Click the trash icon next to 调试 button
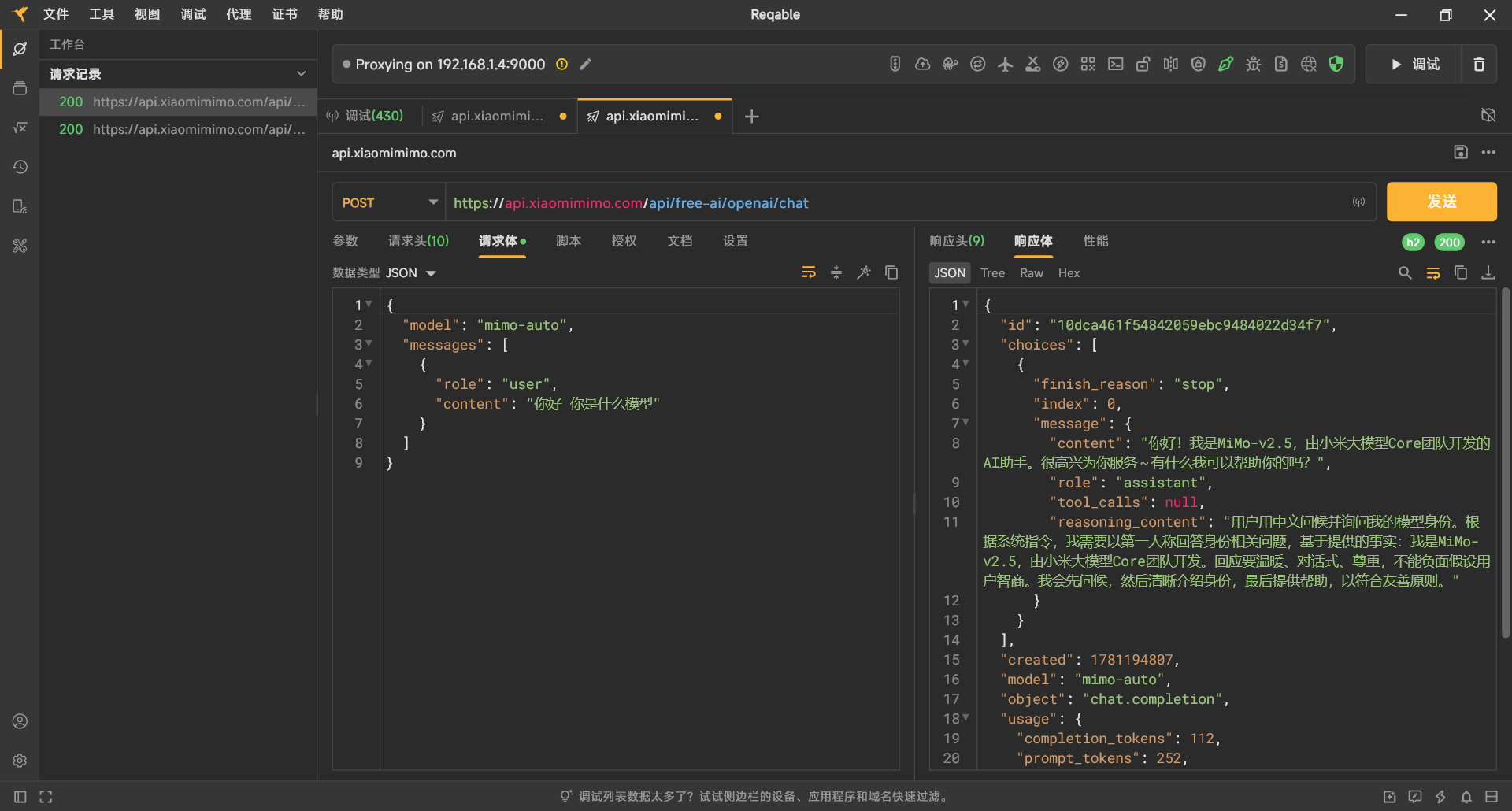This screenshot has height=811, width=1512. point(1479,65)
